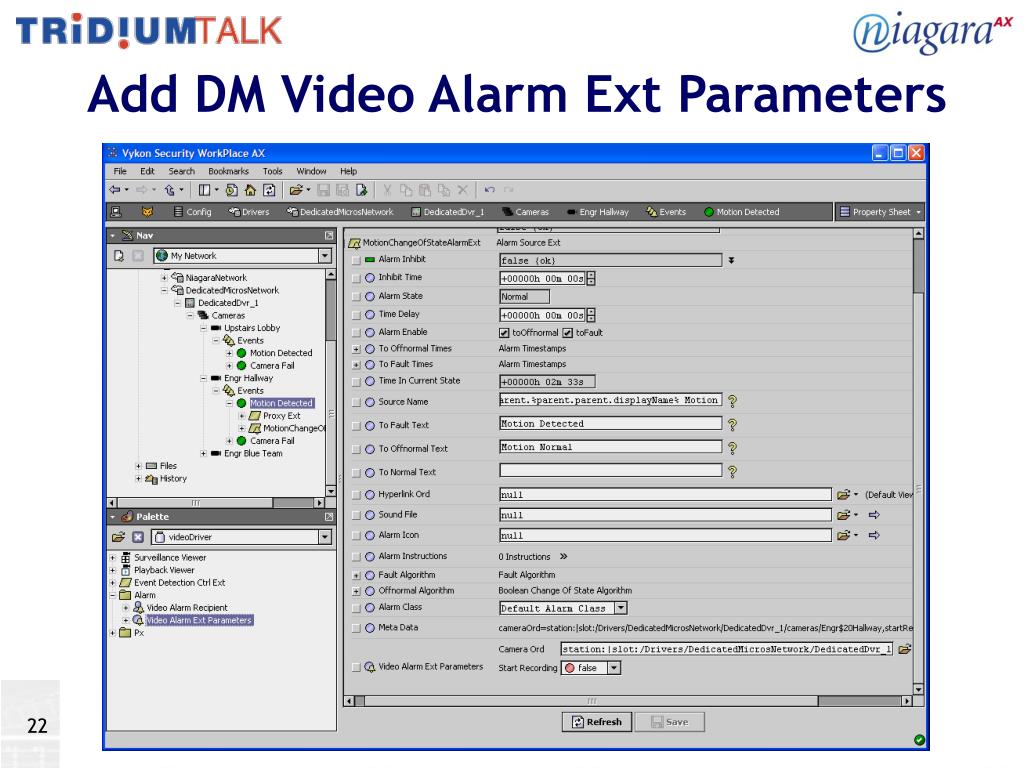Click the Save button
1024x768 pixels.
(x=669, y=722)
